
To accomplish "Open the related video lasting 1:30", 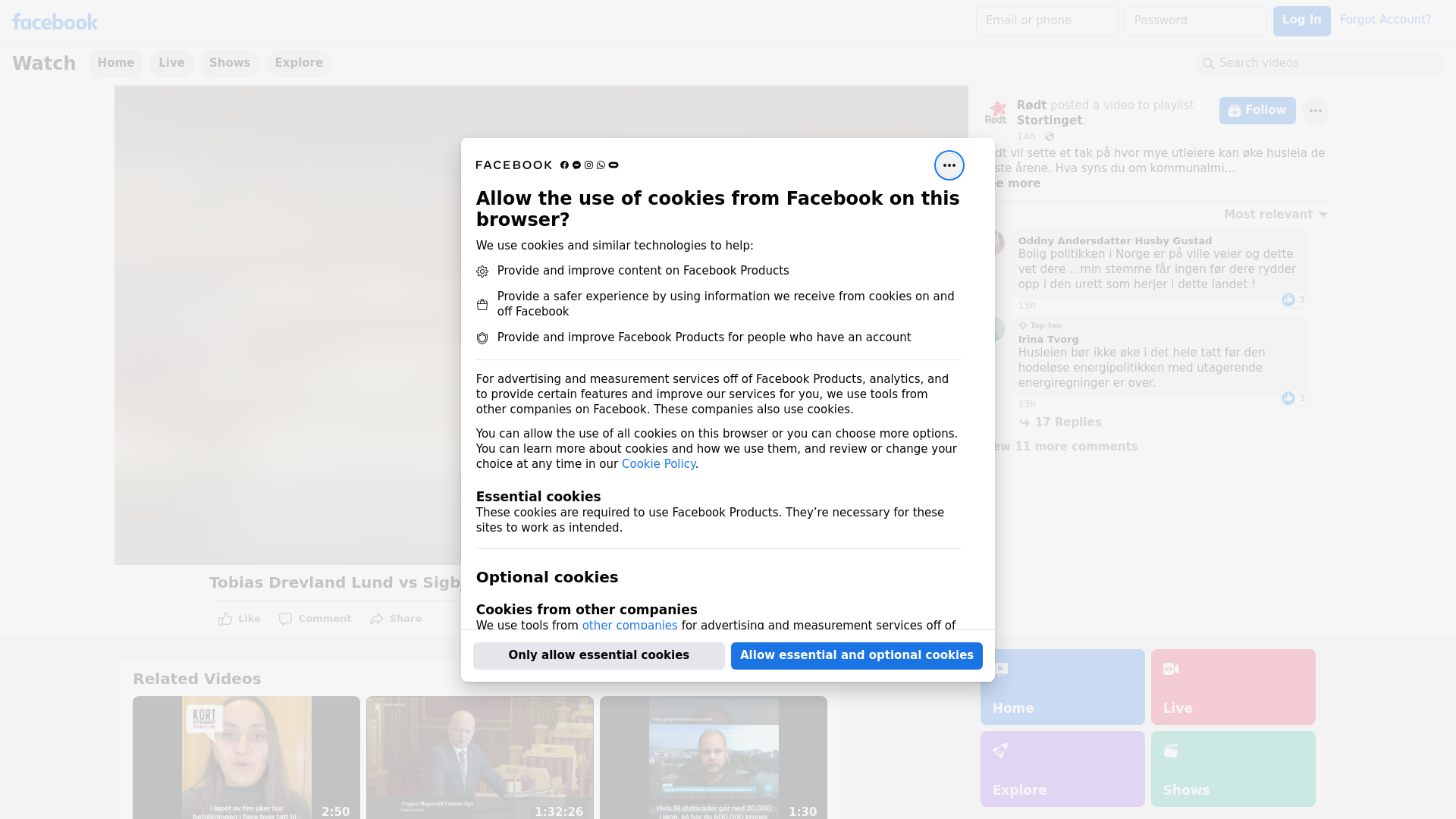I will coord(714,758).
